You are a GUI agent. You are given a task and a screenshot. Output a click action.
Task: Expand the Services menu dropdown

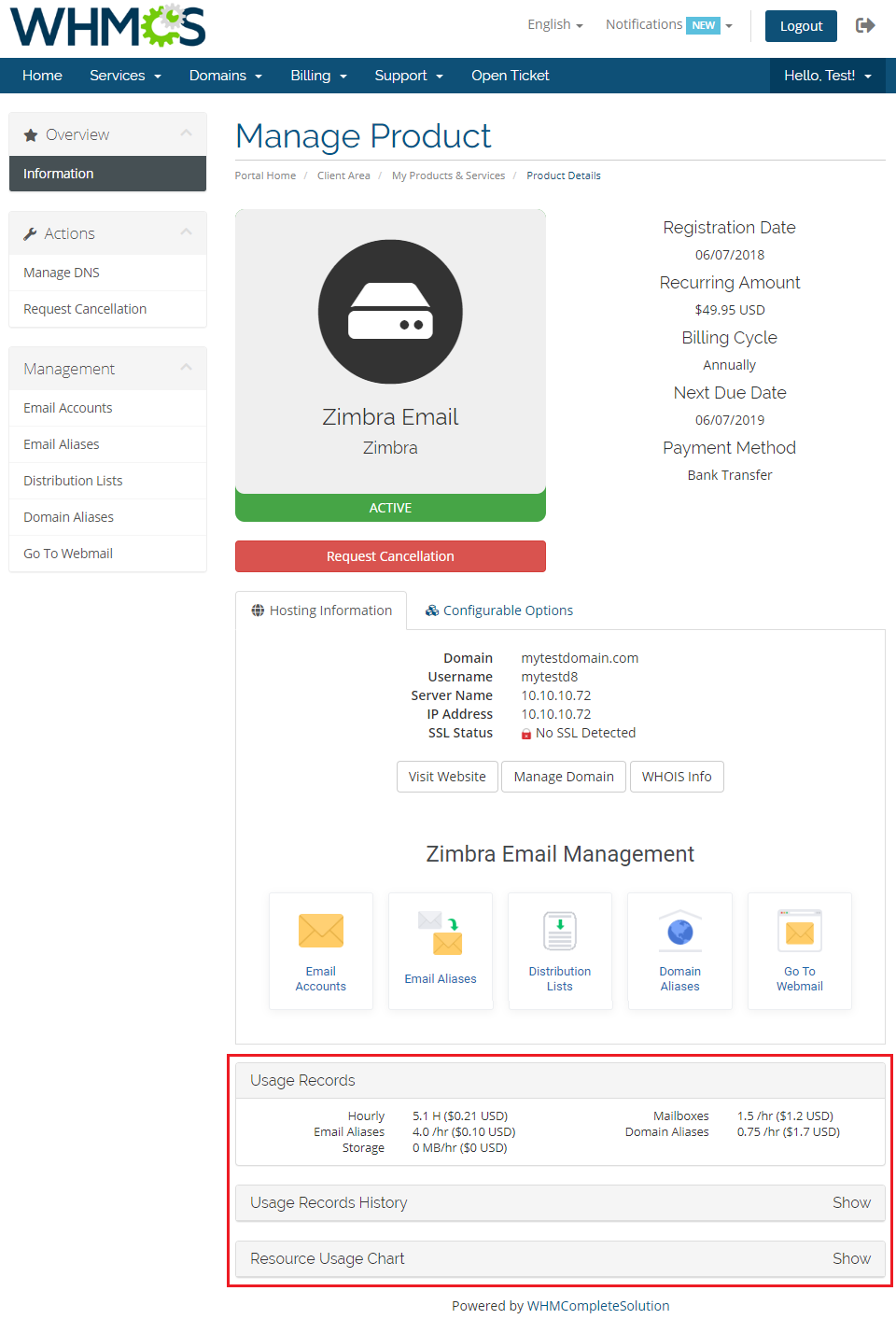coord(125,76)
